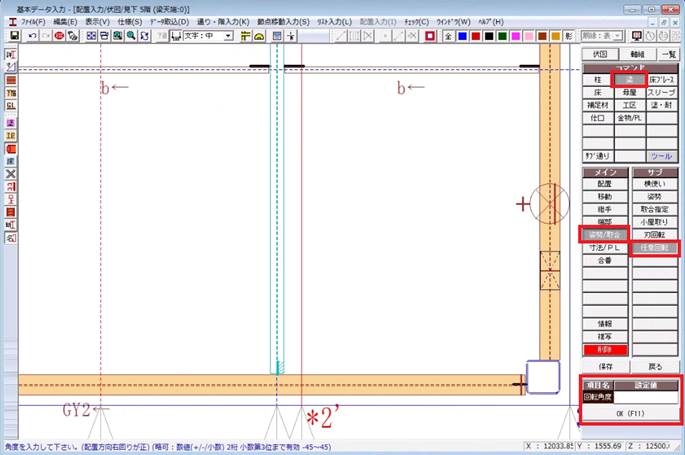Click the 横使い sub button

(654, 184)
